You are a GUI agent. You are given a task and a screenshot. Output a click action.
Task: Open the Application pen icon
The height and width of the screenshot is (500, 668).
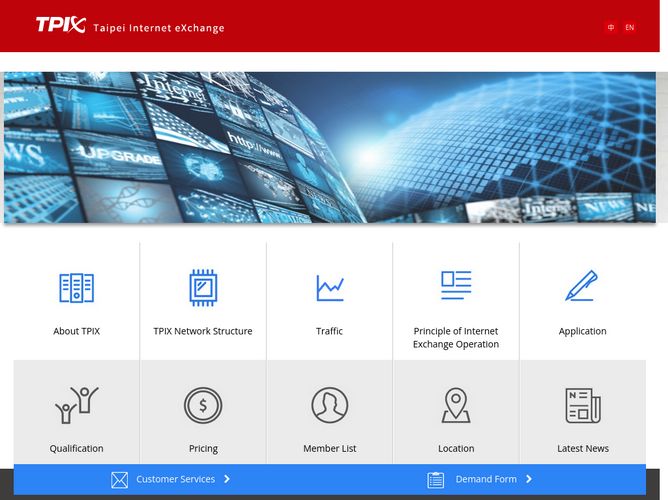pyautogui.click(x=582, y=286)
